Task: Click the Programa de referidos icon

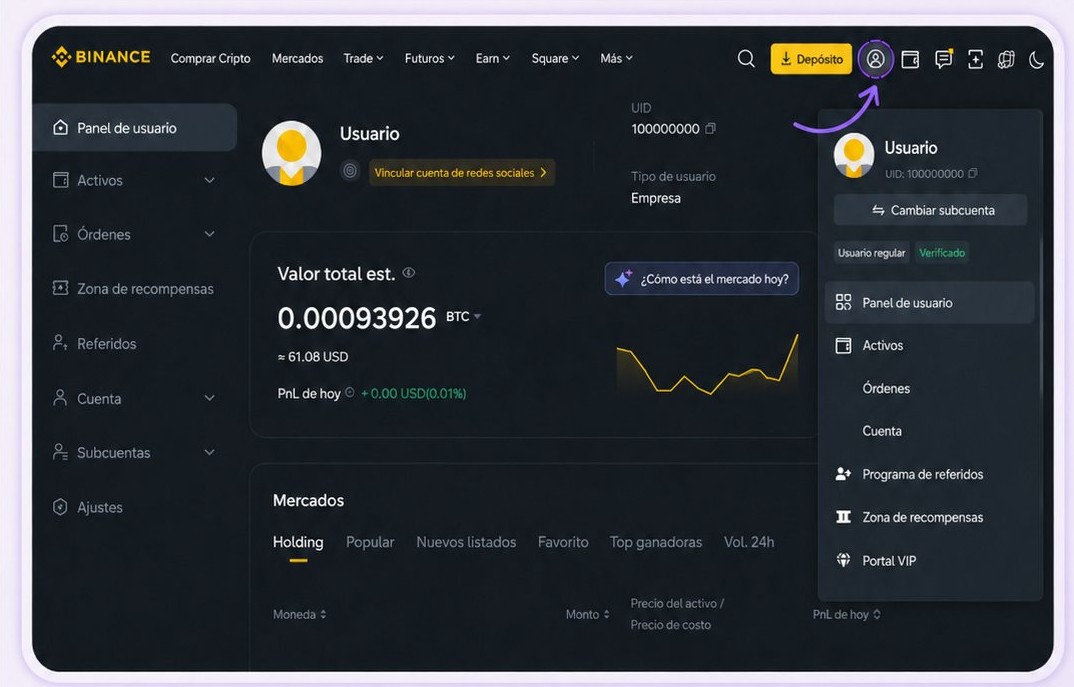Action: pos(843,473)
